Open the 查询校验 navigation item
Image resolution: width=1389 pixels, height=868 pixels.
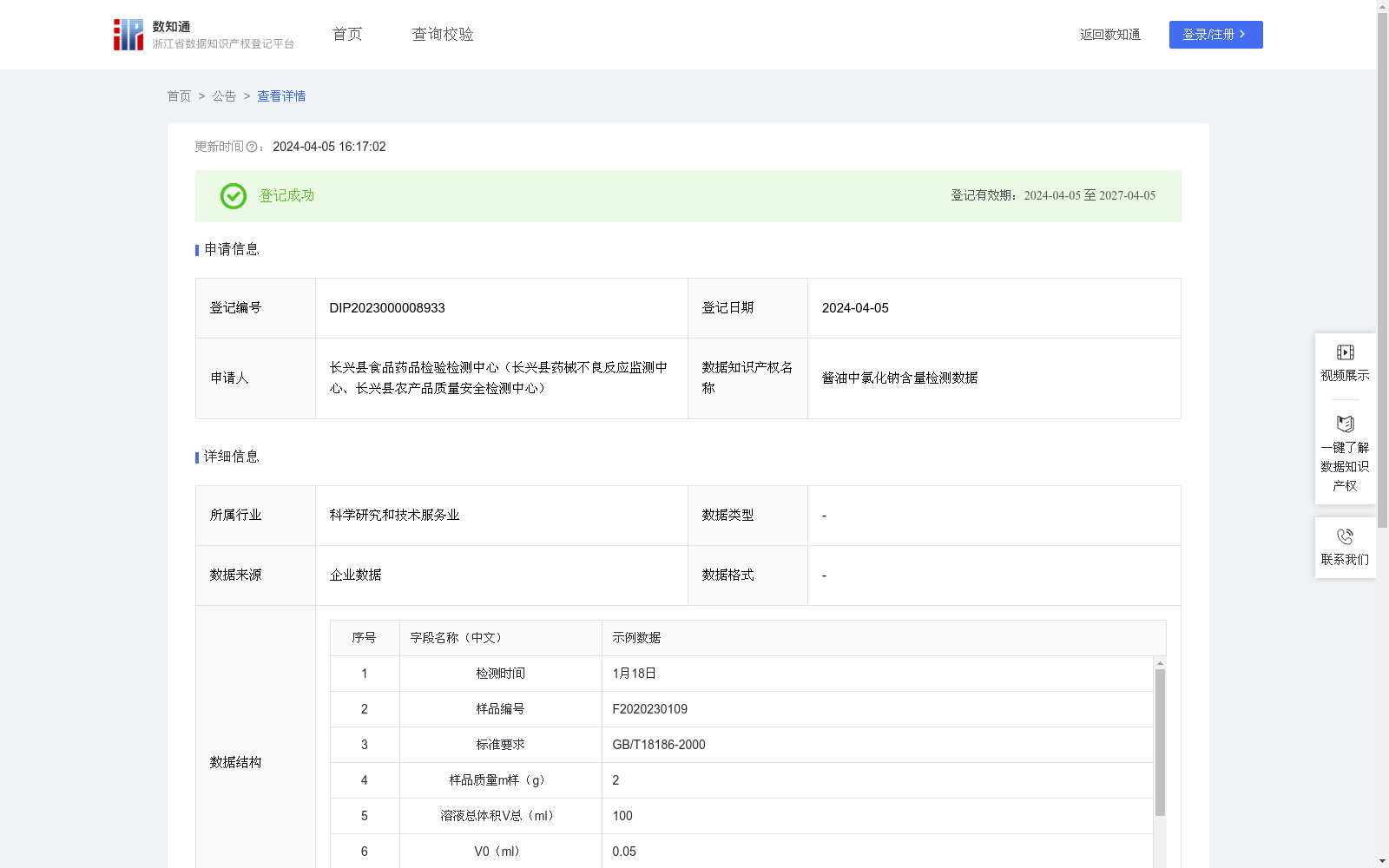[x=443, y=35]
